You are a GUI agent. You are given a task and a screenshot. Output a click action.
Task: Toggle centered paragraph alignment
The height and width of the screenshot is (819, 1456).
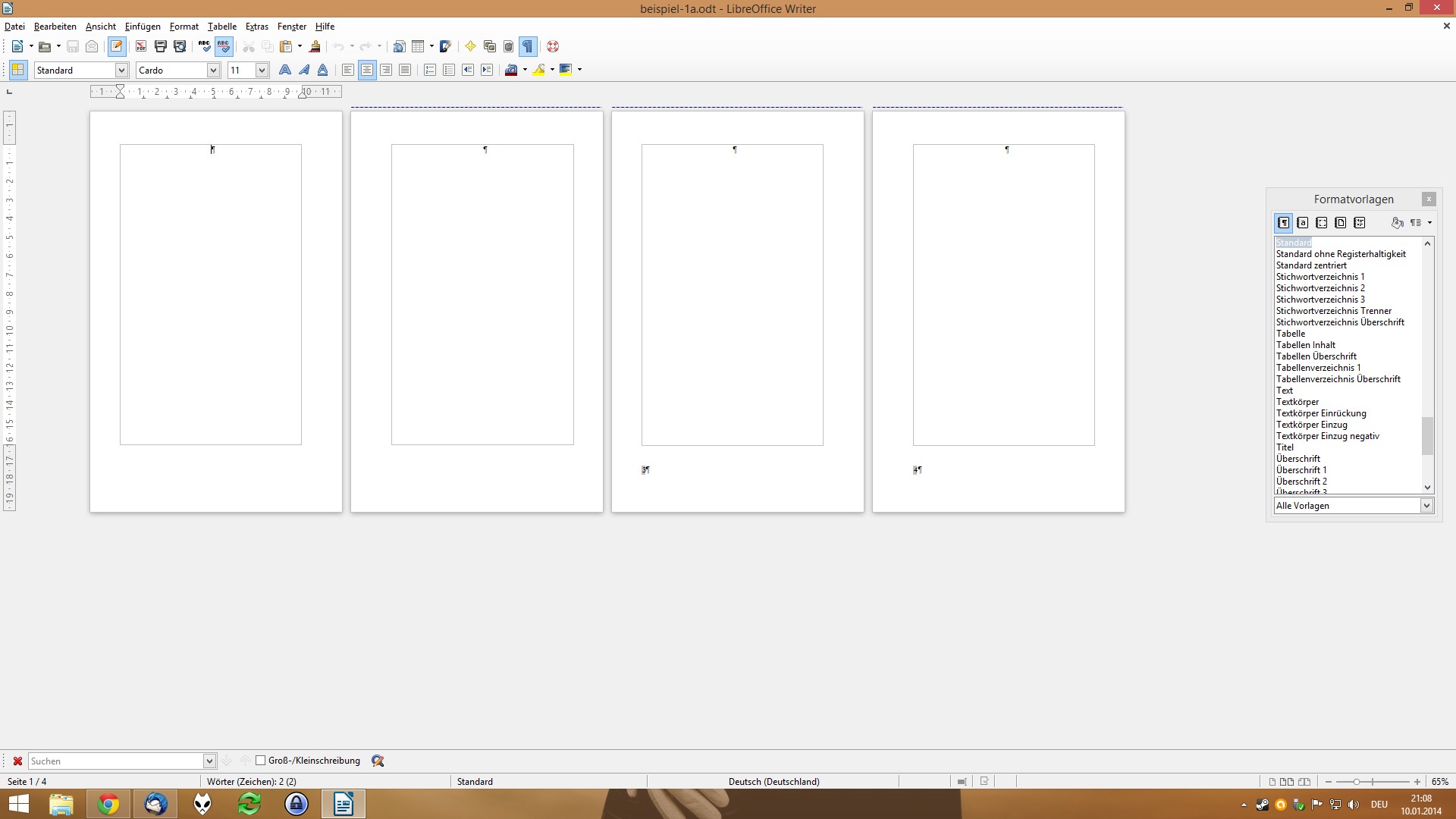(x=367, y=70)
